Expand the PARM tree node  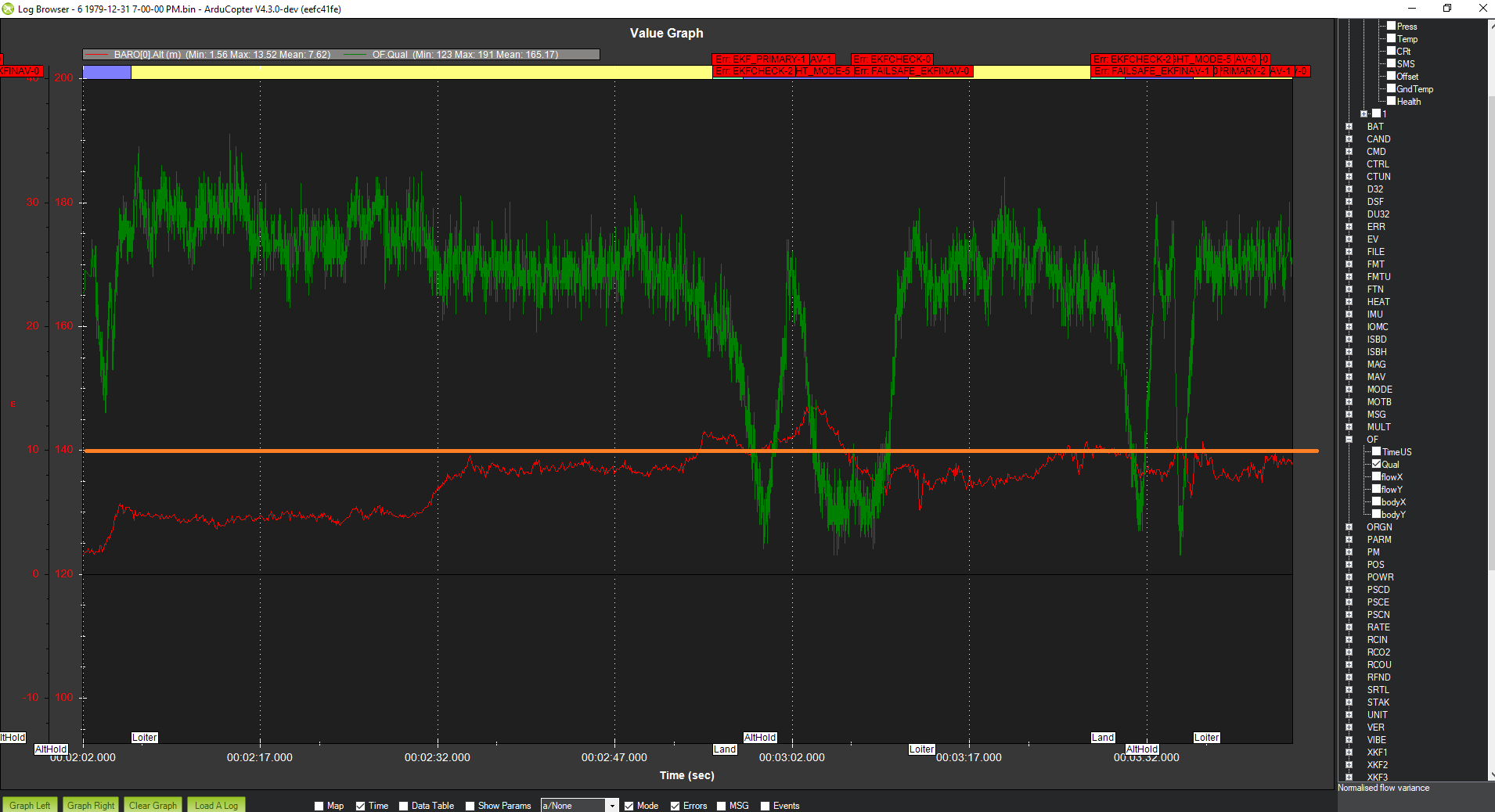[1349, 540]
